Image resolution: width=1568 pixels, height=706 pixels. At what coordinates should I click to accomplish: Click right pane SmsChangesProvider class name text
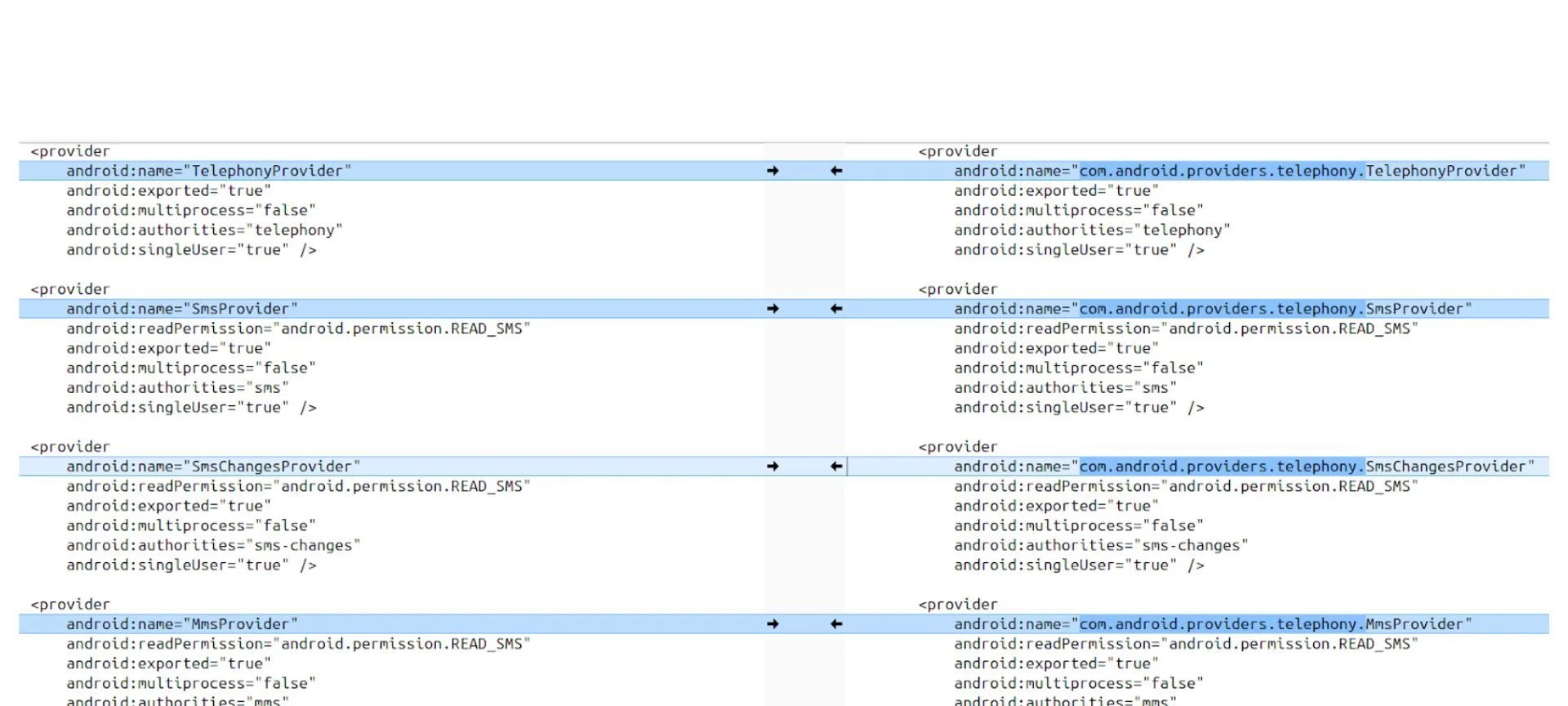(x=1445, y=467)
